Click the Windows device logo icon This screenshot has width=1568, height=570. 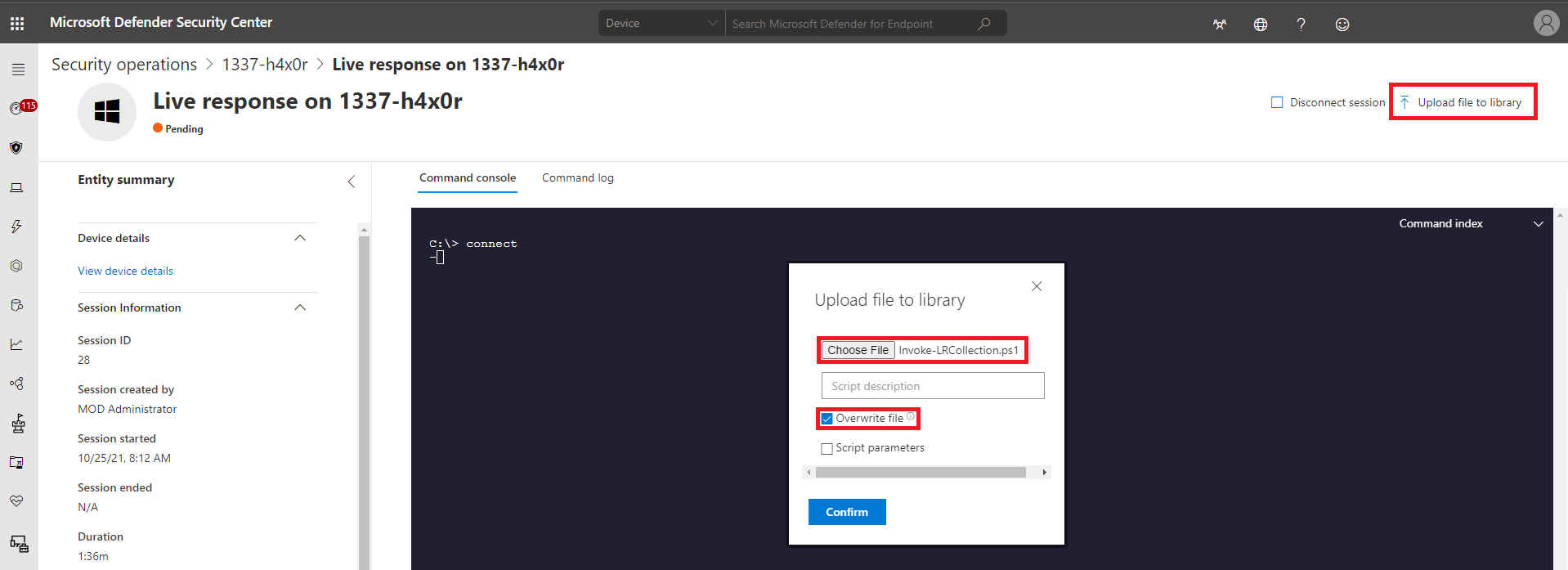click(107, 111)
